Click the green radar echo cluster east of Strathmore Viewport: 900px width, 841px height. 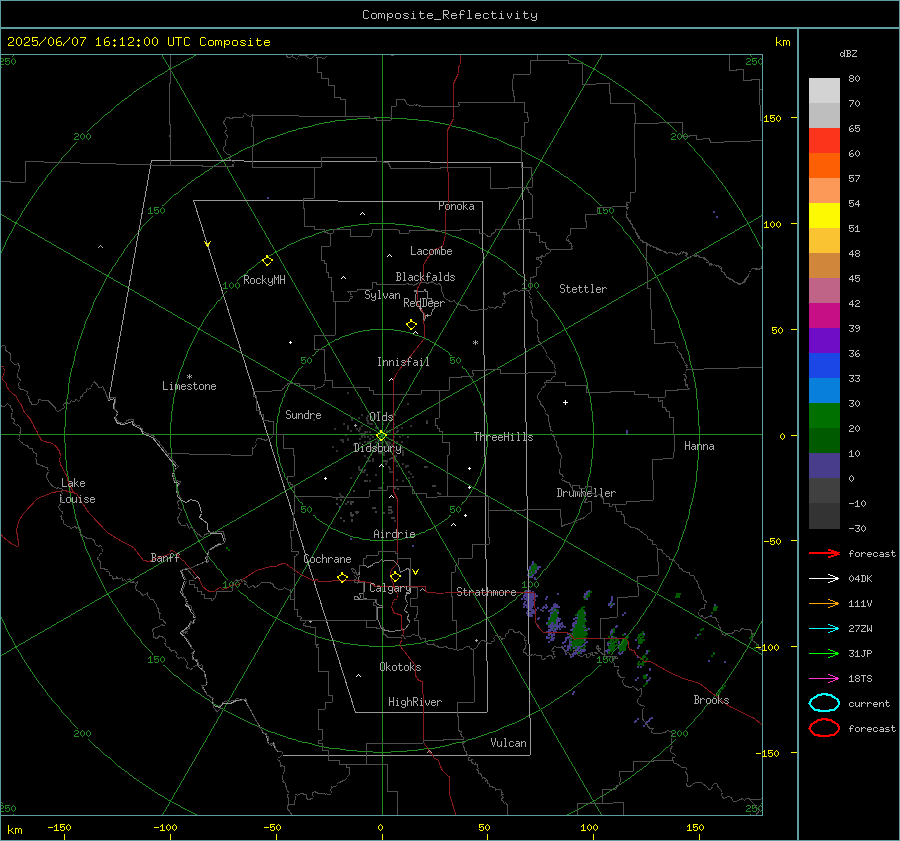coord(580,627)
